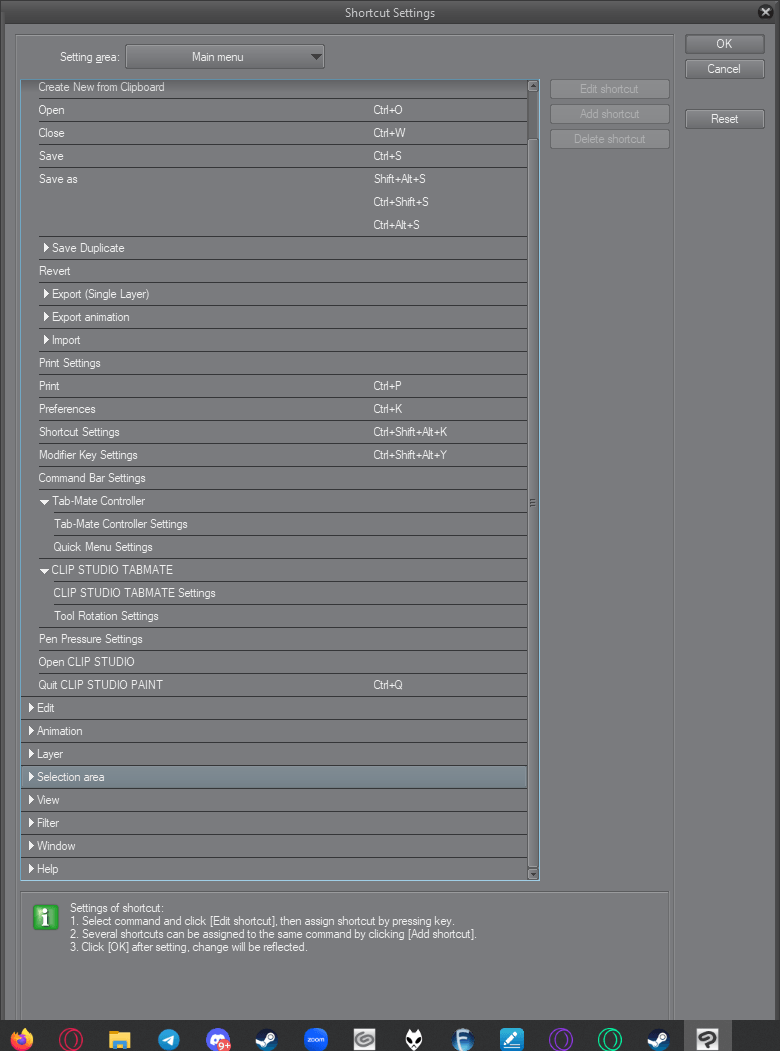This screenshot has height=1051, width=780.
Task: Launch the green Opera taskbar icon
Action: pyautogui.click(x=610, y=1039)
